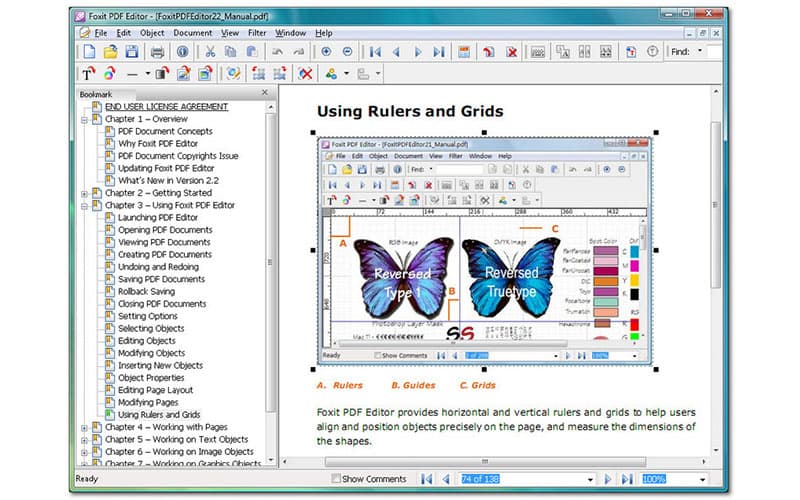Expand the Chapter 2 – Getting Started node
Screen dimensions: 800x500
[84, 194]
